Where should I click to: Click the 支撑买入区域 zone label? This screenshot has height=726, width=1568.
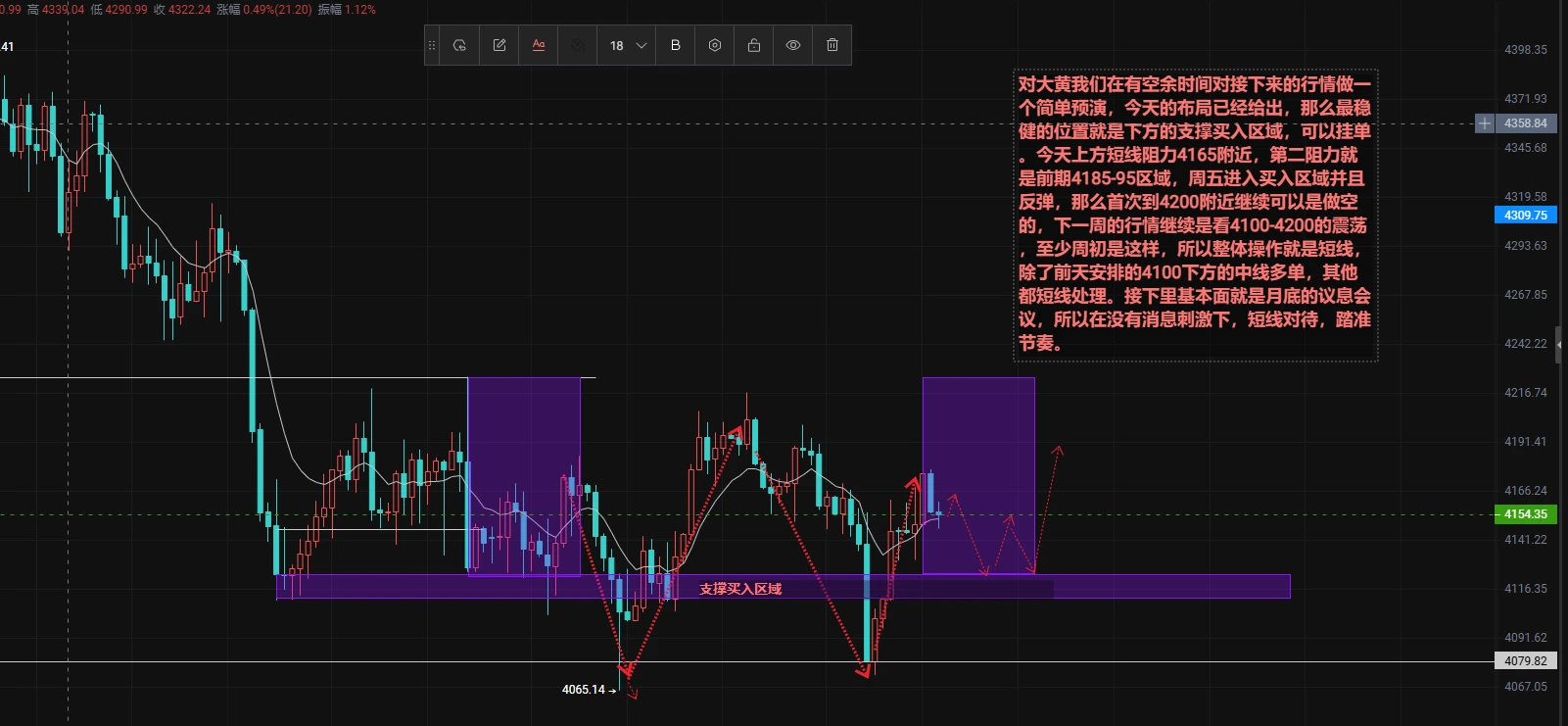740,589
